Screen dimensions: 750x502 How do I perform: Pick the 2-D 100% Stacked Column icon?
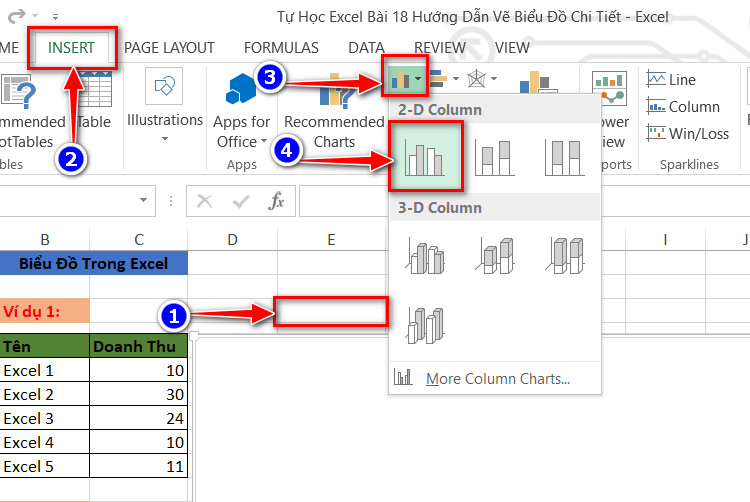coord(565,158)
